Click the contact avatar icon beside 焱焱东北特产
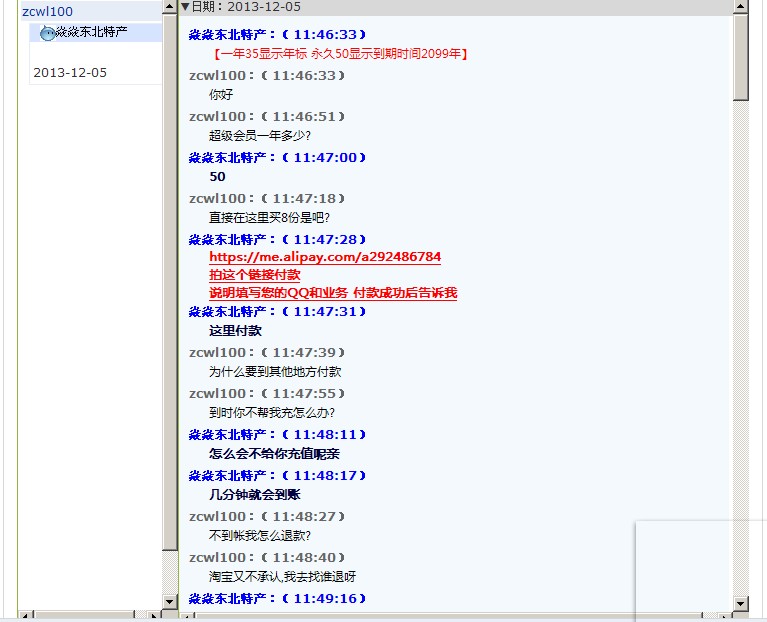Screen dimensions: 767x622 point(47,33)
